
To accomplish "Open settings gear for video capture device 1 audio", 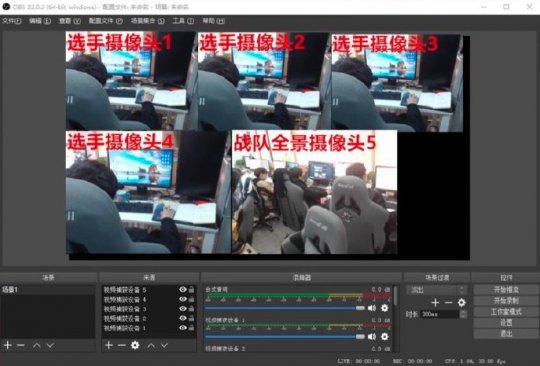I will coord(385,336).
